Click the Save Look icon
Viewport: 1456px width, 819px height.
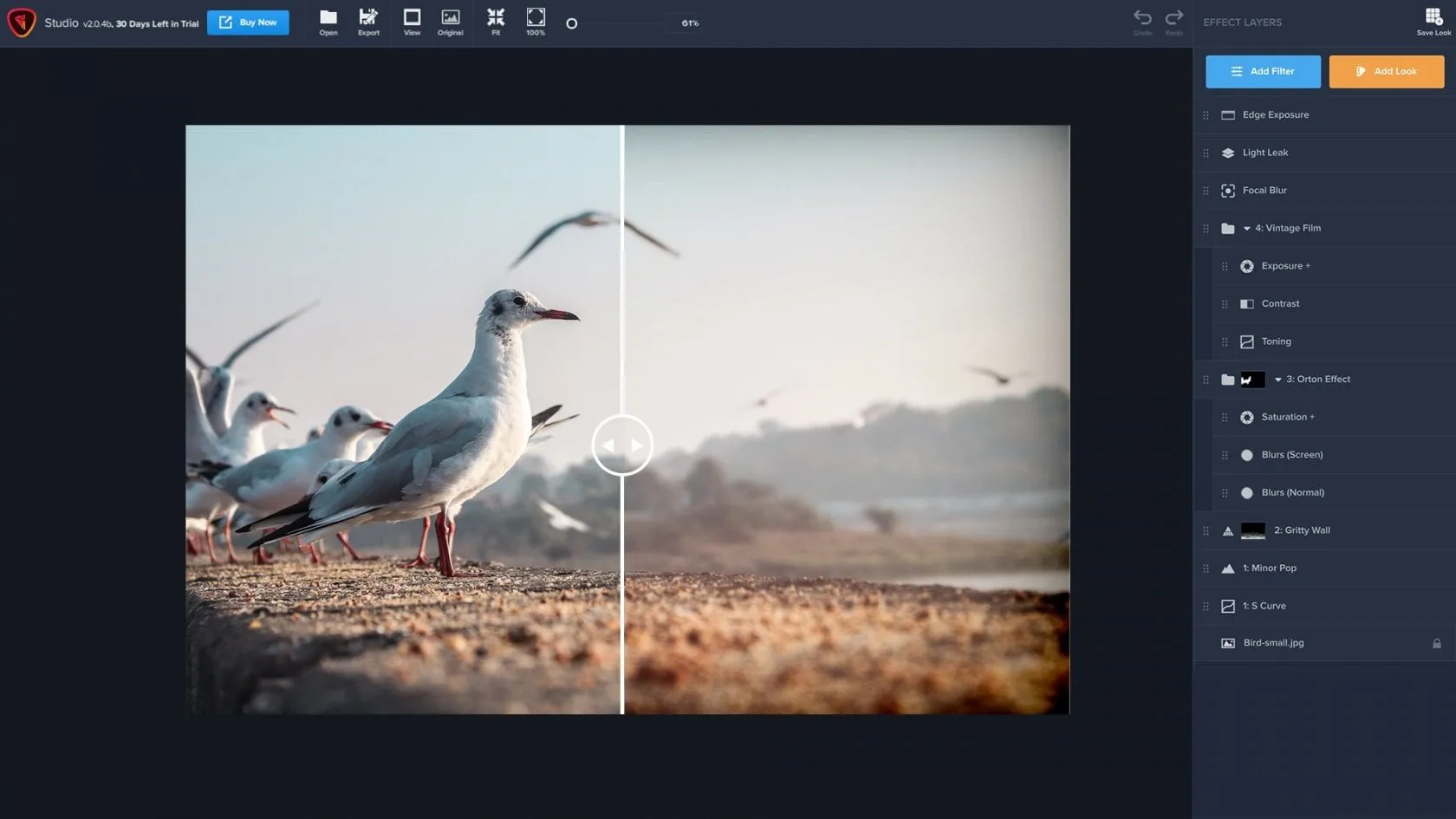coord(1433,17)
